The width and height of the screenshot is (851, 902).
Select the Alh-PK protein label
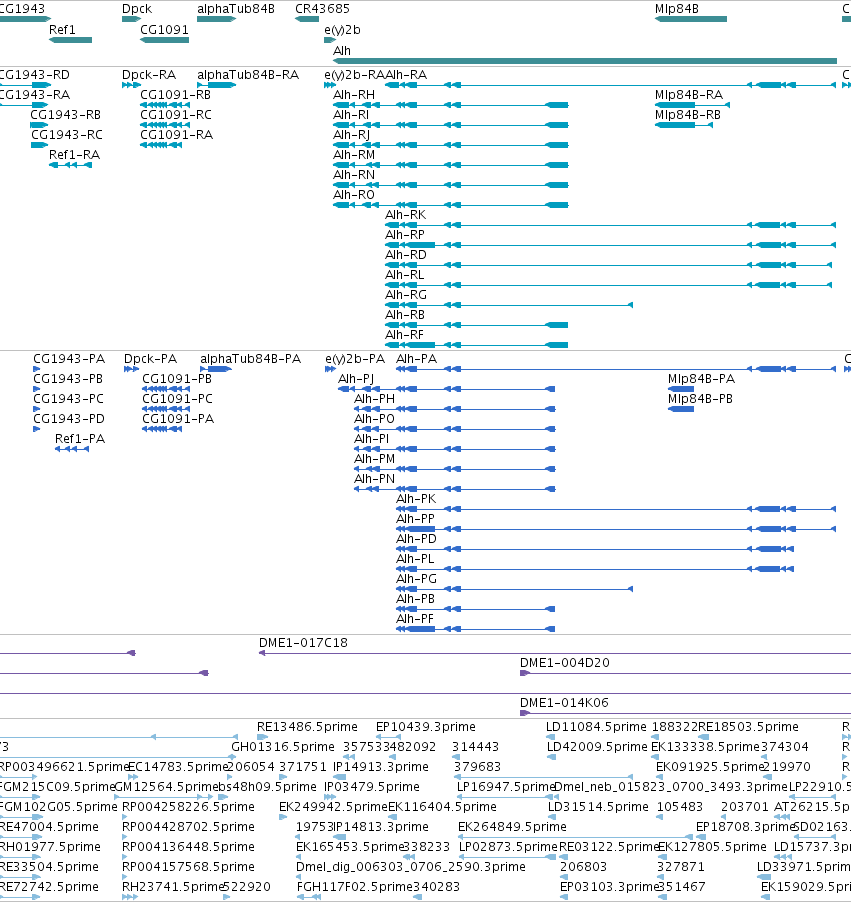tap(416, 499)
